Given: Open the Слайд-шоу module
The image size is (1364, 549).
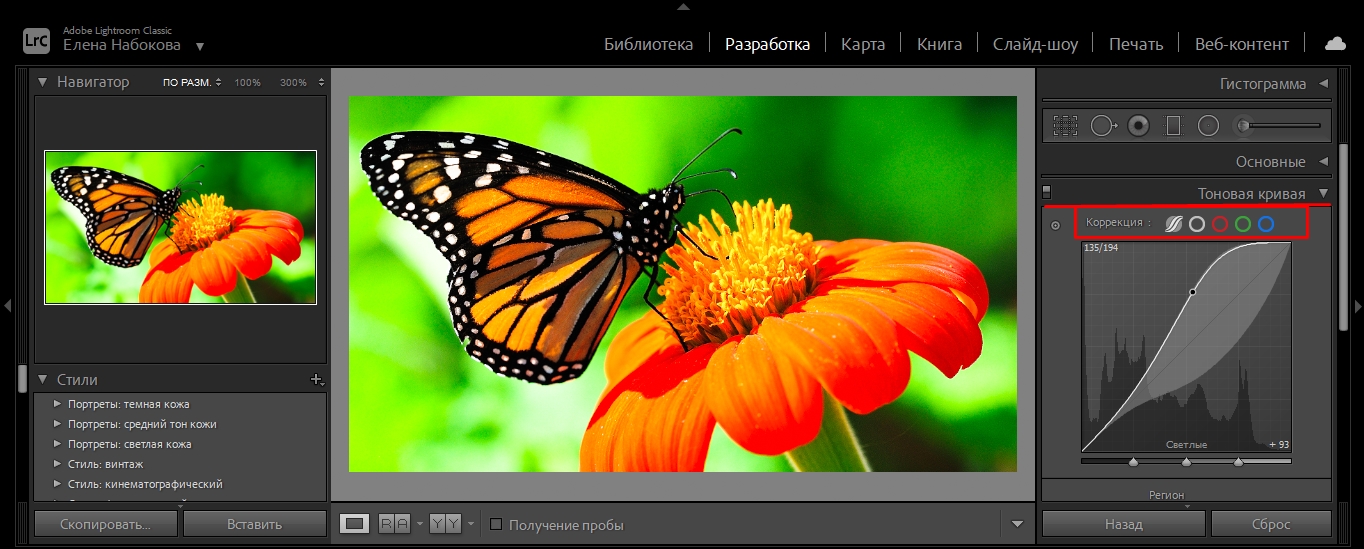Looking at the screenshot, I should coord(1035,44).
